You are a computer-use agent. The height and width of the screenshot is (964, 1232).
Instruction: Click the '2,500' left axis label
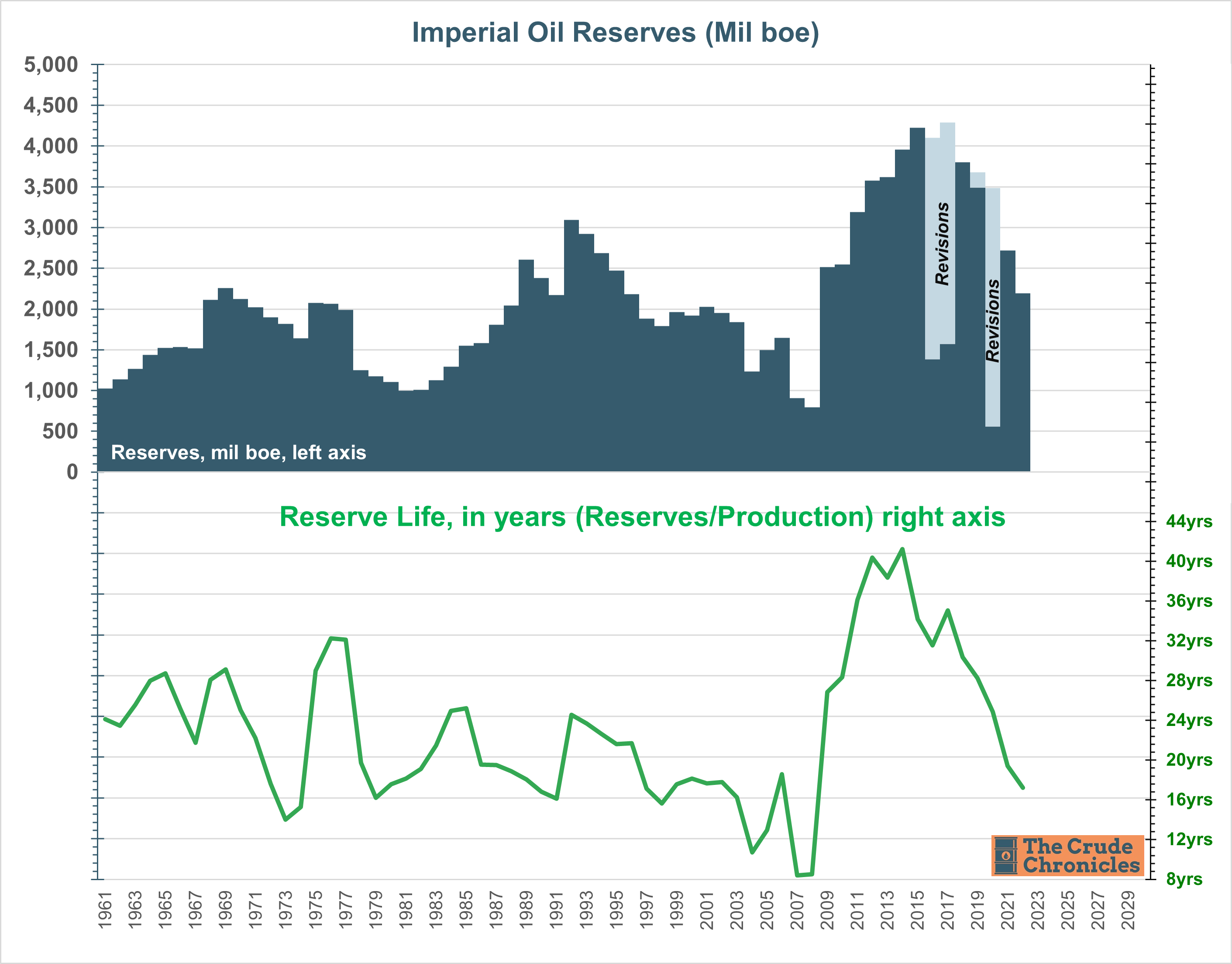click(51, 269)
